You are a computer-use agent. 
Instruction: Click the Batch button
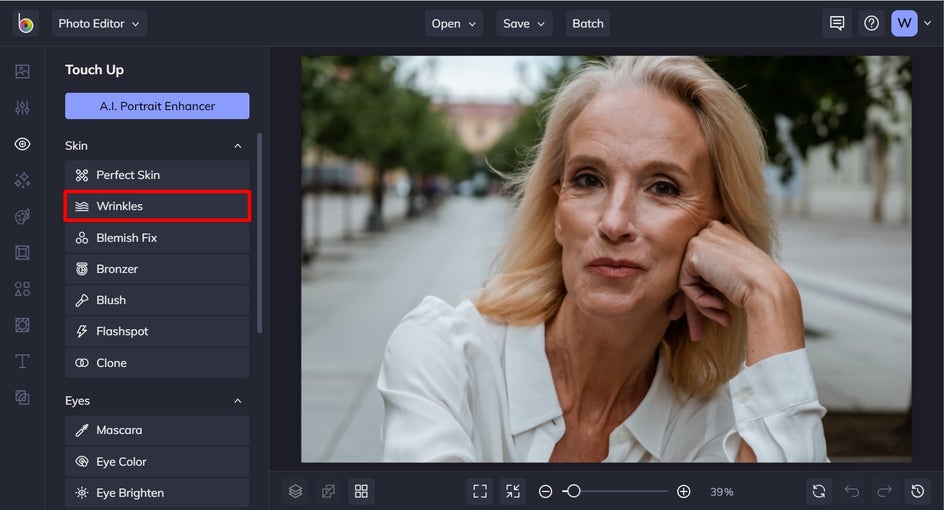pyautogui.click(x=588, y=23)
